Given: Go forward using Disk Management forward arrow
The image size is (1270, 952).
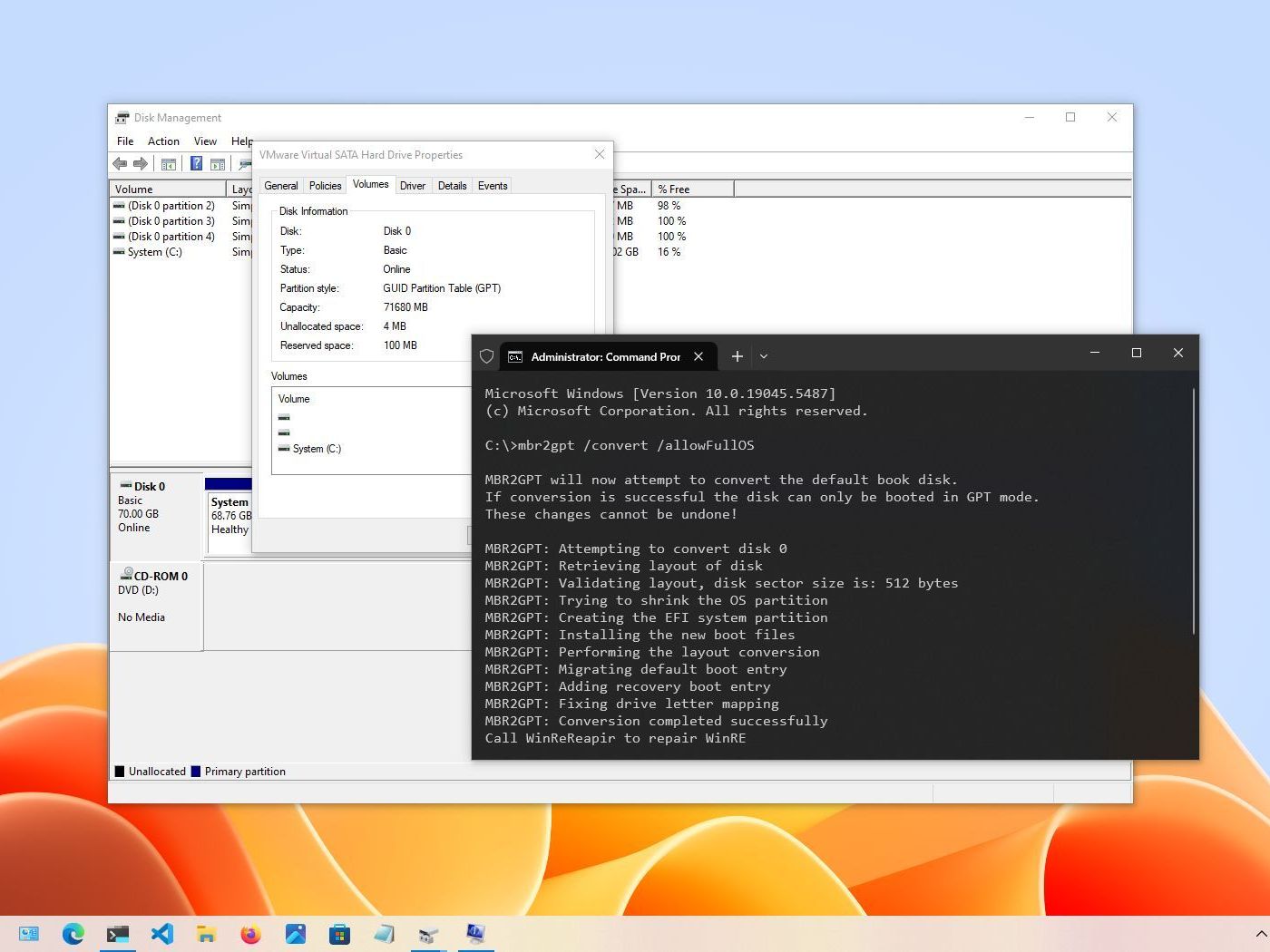Looking at the screenshot, I should coord(141,164).
